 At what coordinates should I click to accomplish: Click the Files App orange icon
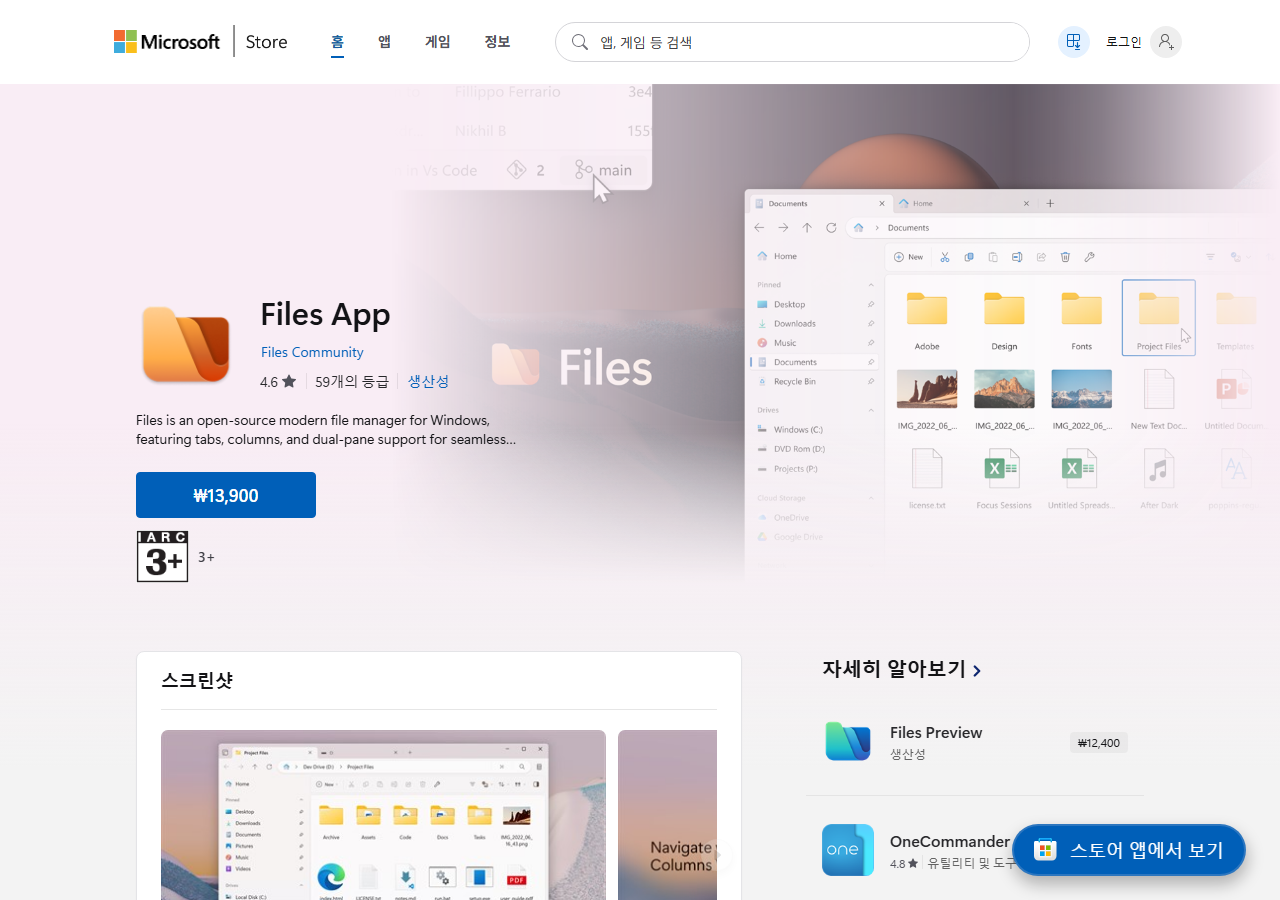point(186,345)
